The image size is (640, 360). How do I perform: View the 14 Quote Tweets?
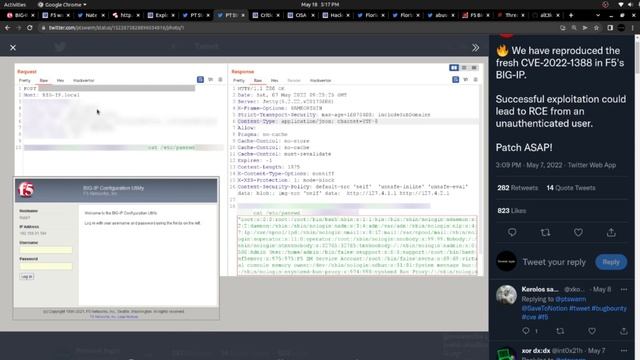[x=571, y=188]
